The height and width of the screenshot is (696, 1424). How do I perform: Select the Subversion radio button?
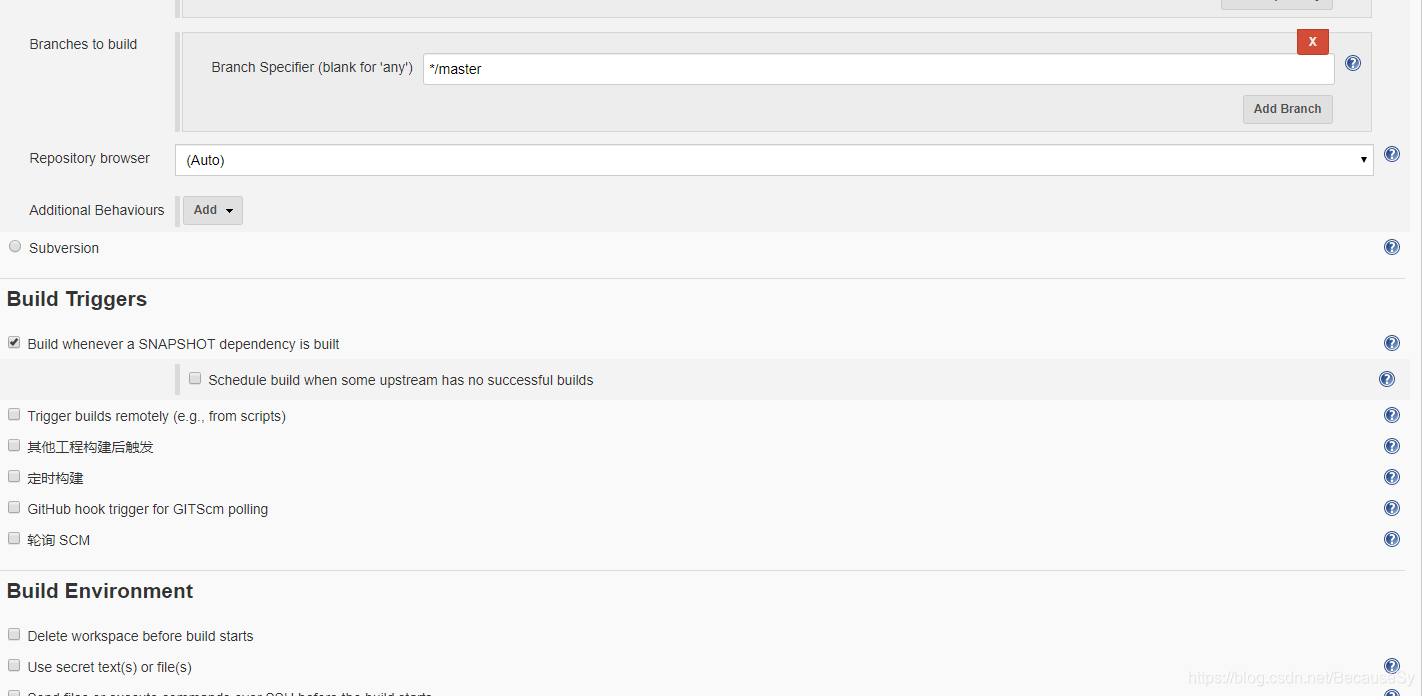click(x=15, y=246)
